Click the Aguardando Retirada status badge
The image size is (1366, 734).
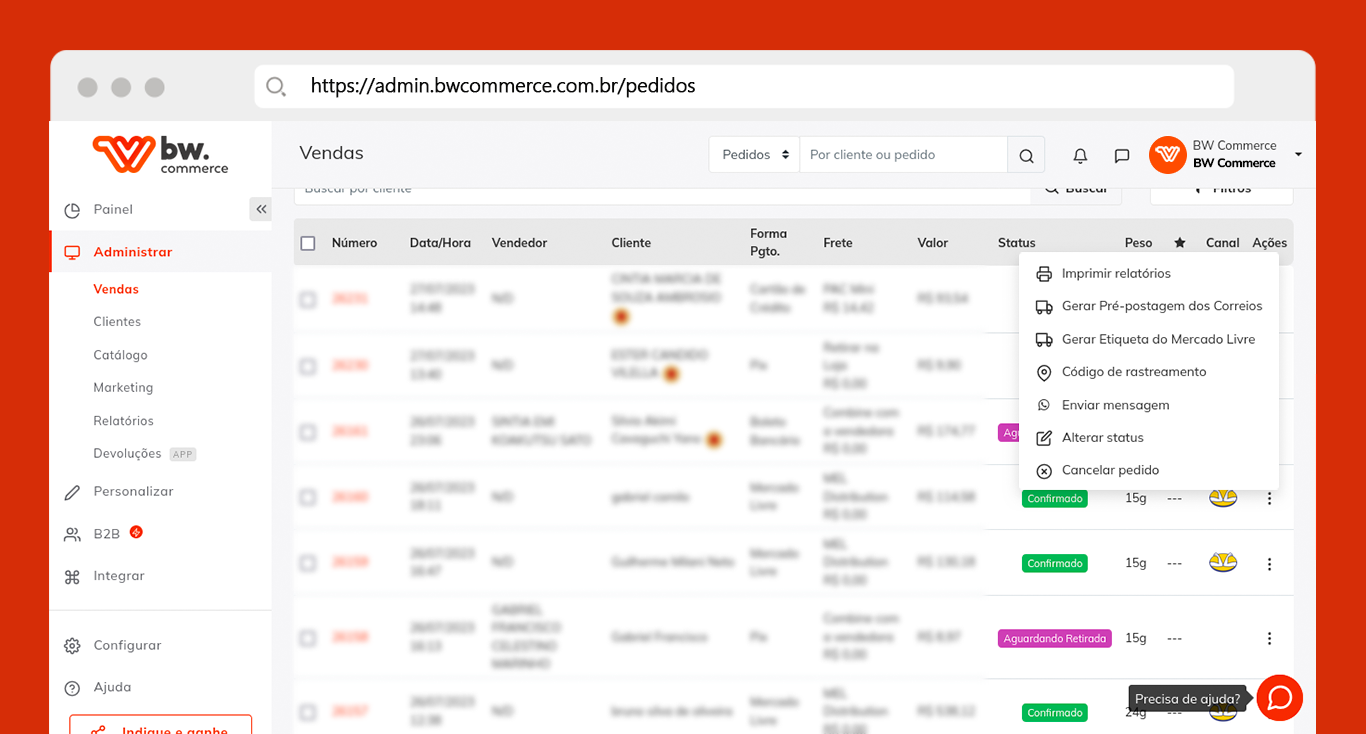coord(1055,638)
